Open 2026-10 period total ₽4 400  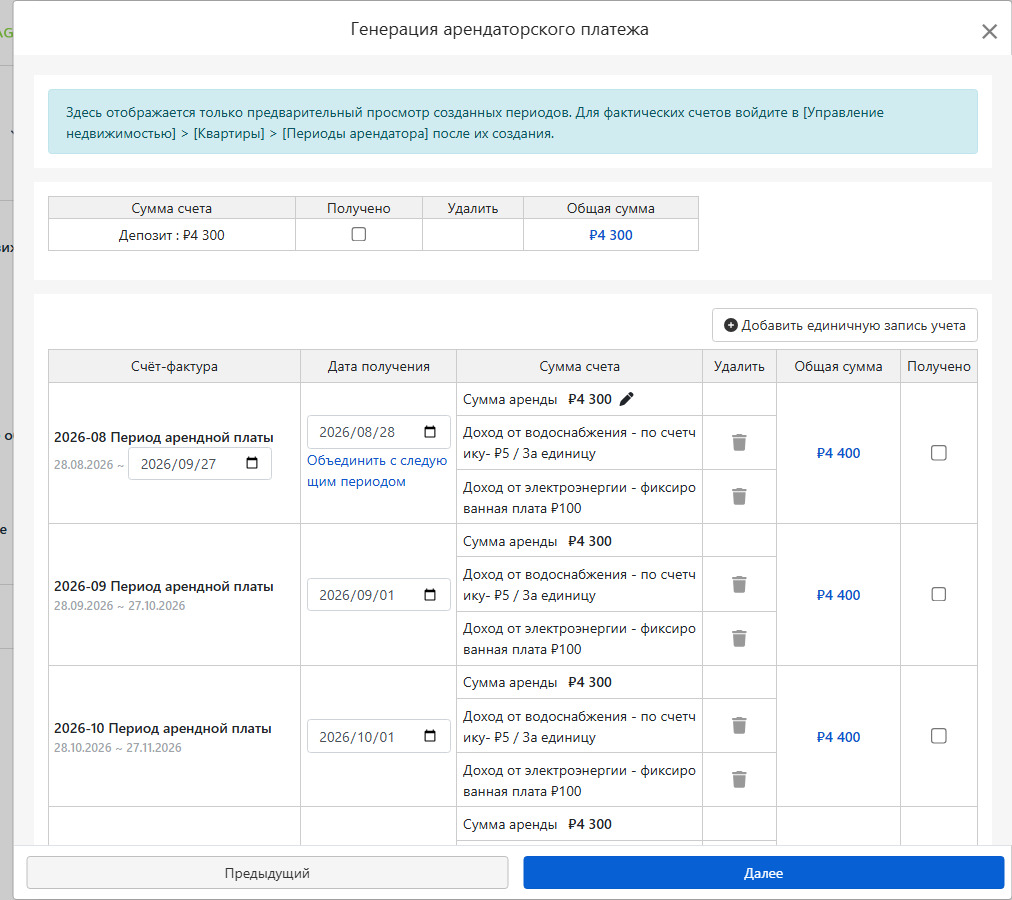(x=838, y=737)
